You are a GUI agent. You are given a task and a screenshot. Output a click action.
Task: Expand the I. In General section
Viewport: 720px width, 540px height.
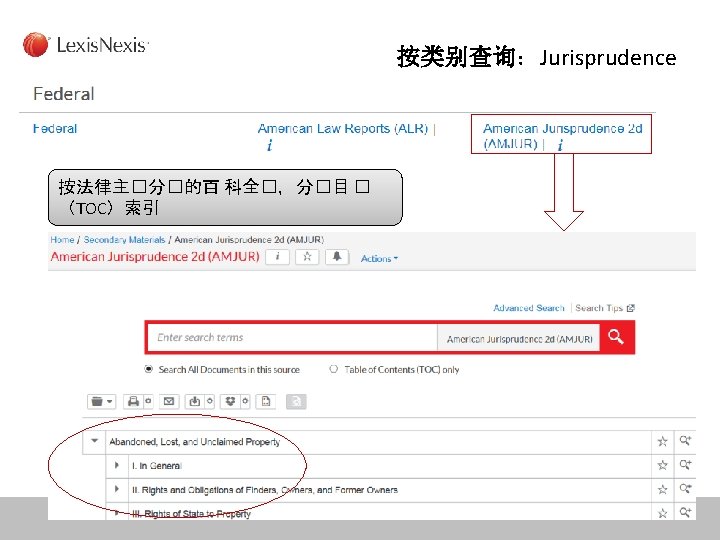tap(117, 465)
